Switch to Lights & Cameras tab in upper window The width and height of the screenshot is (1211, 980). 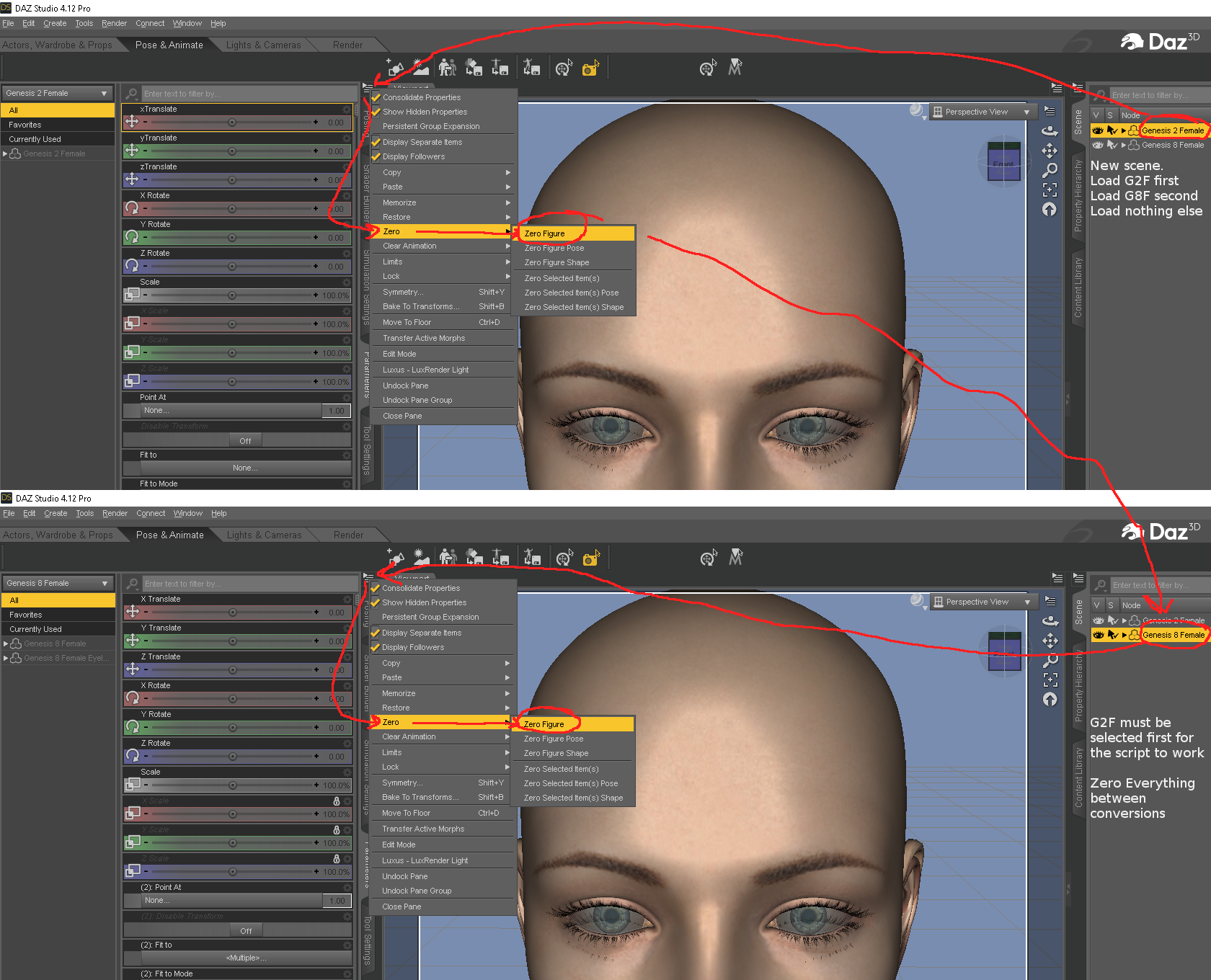pyautogui.click(x=263, y=45)
